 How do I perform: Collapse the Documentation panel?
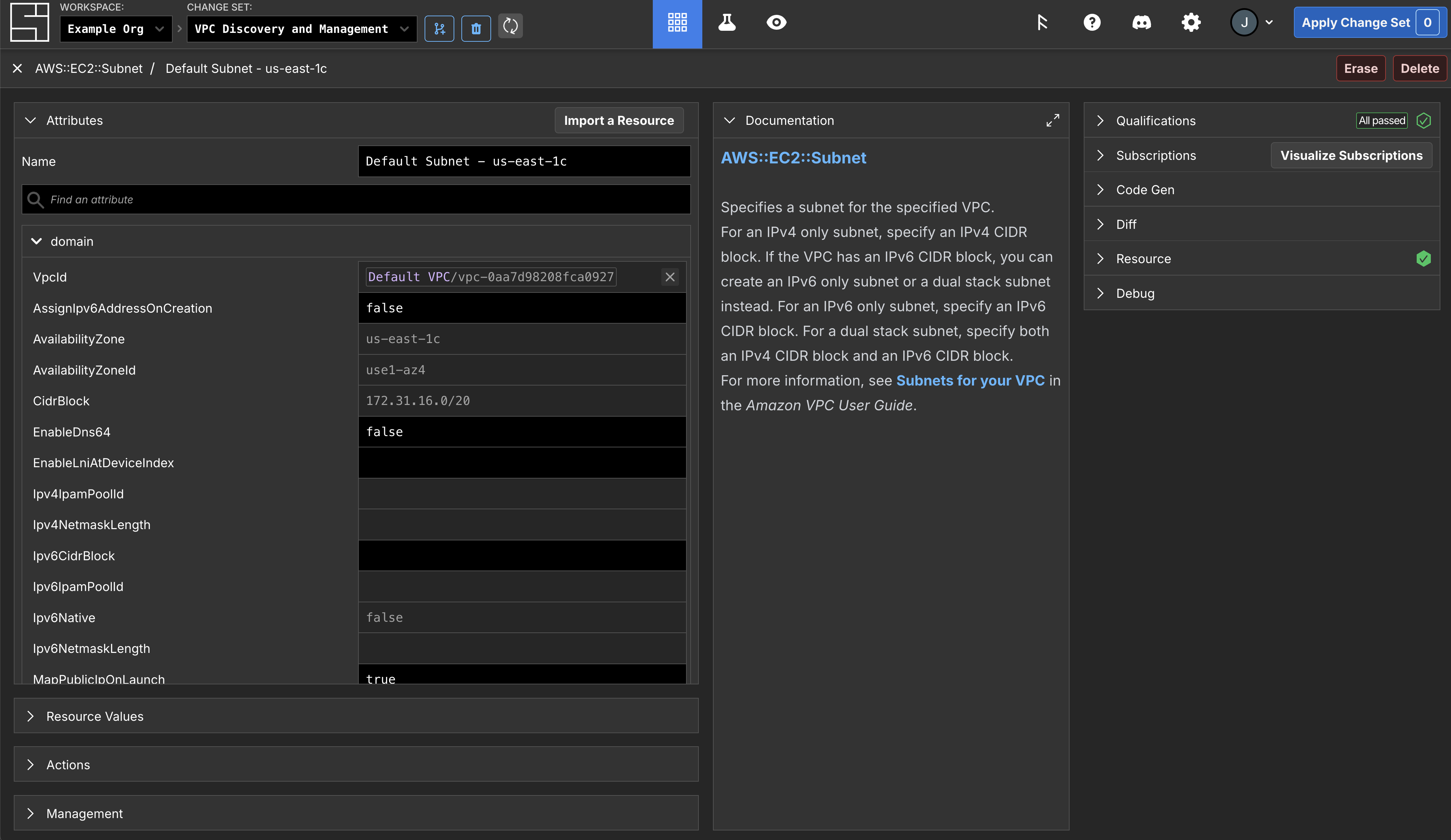[x=730, y=120]
